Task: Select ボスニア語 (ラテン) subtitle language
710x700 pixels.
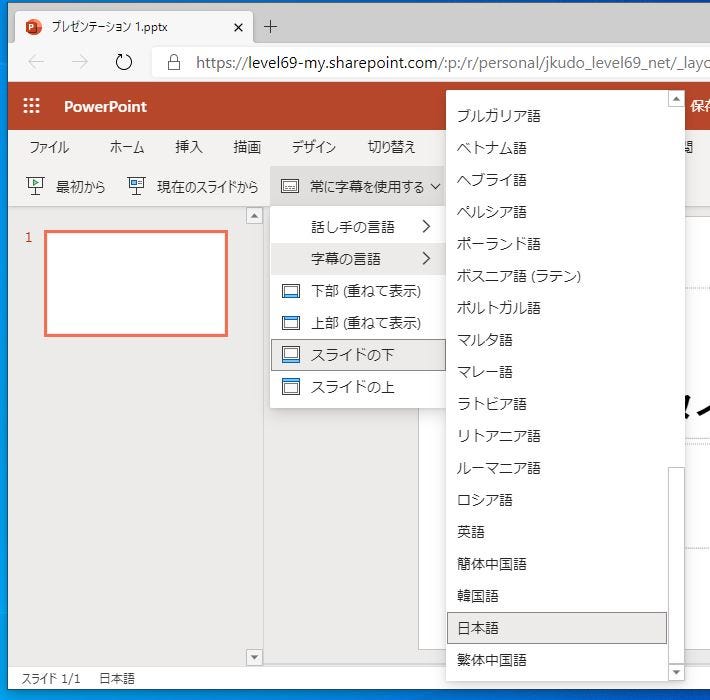Action: click(x=556, y=276)
